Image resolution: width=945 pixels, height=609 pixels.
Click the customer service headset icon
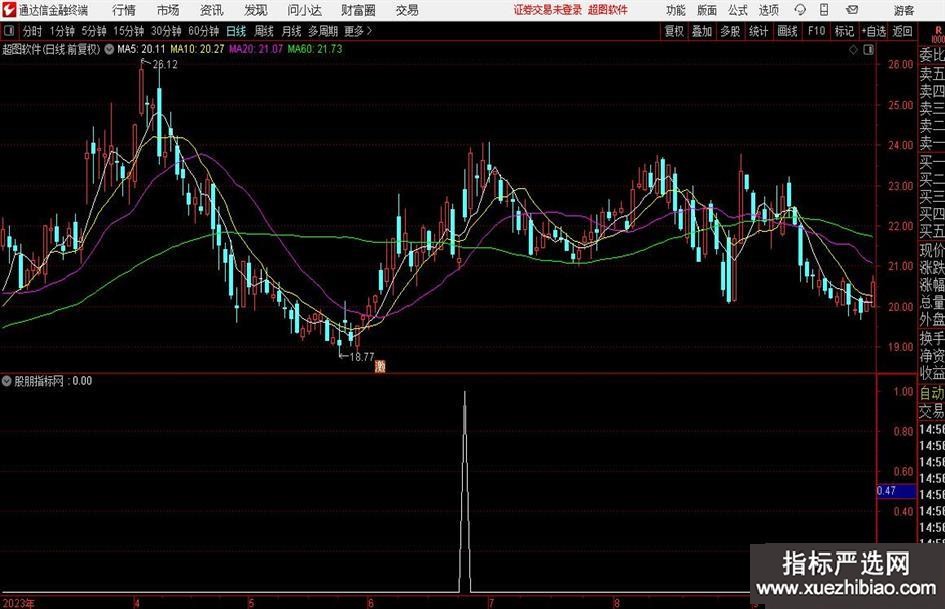800,10
